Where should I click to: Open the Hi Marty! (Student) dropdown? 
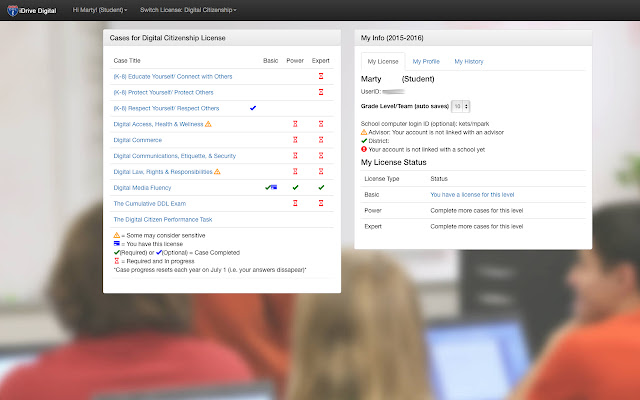coord(100,10)
